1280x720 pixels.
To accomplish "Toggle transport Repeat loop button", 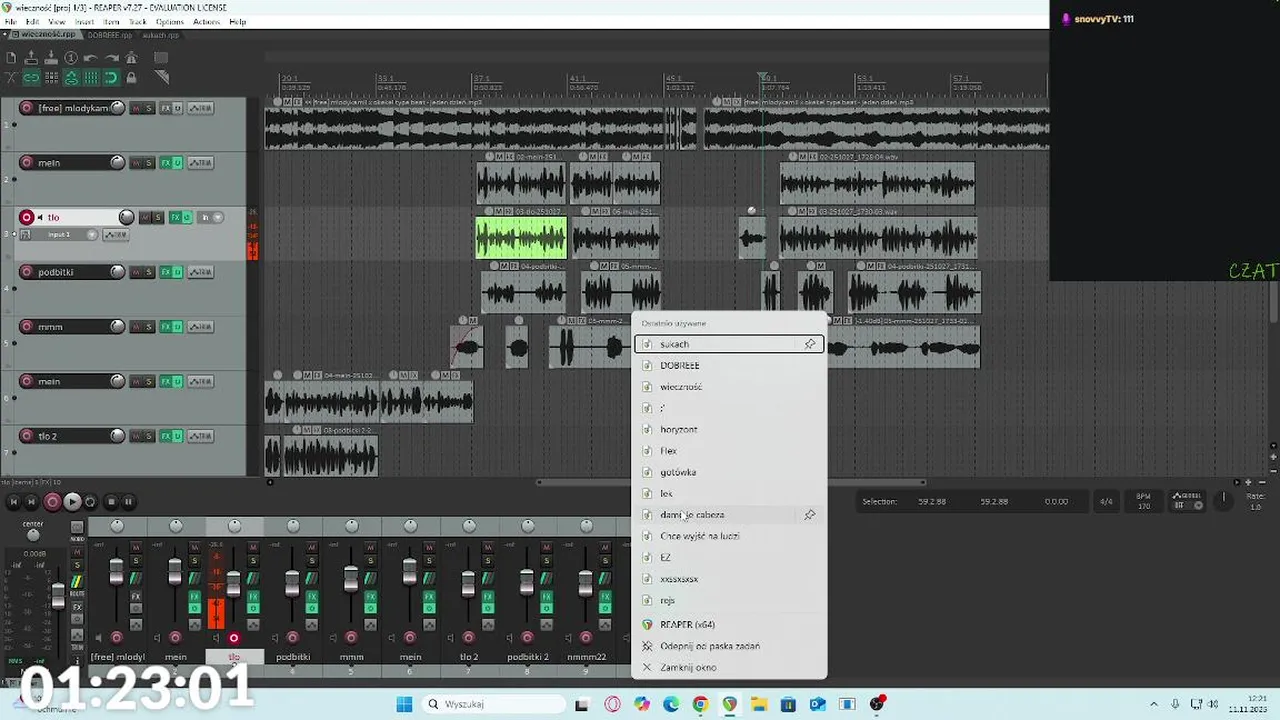I will pos(90,502).
